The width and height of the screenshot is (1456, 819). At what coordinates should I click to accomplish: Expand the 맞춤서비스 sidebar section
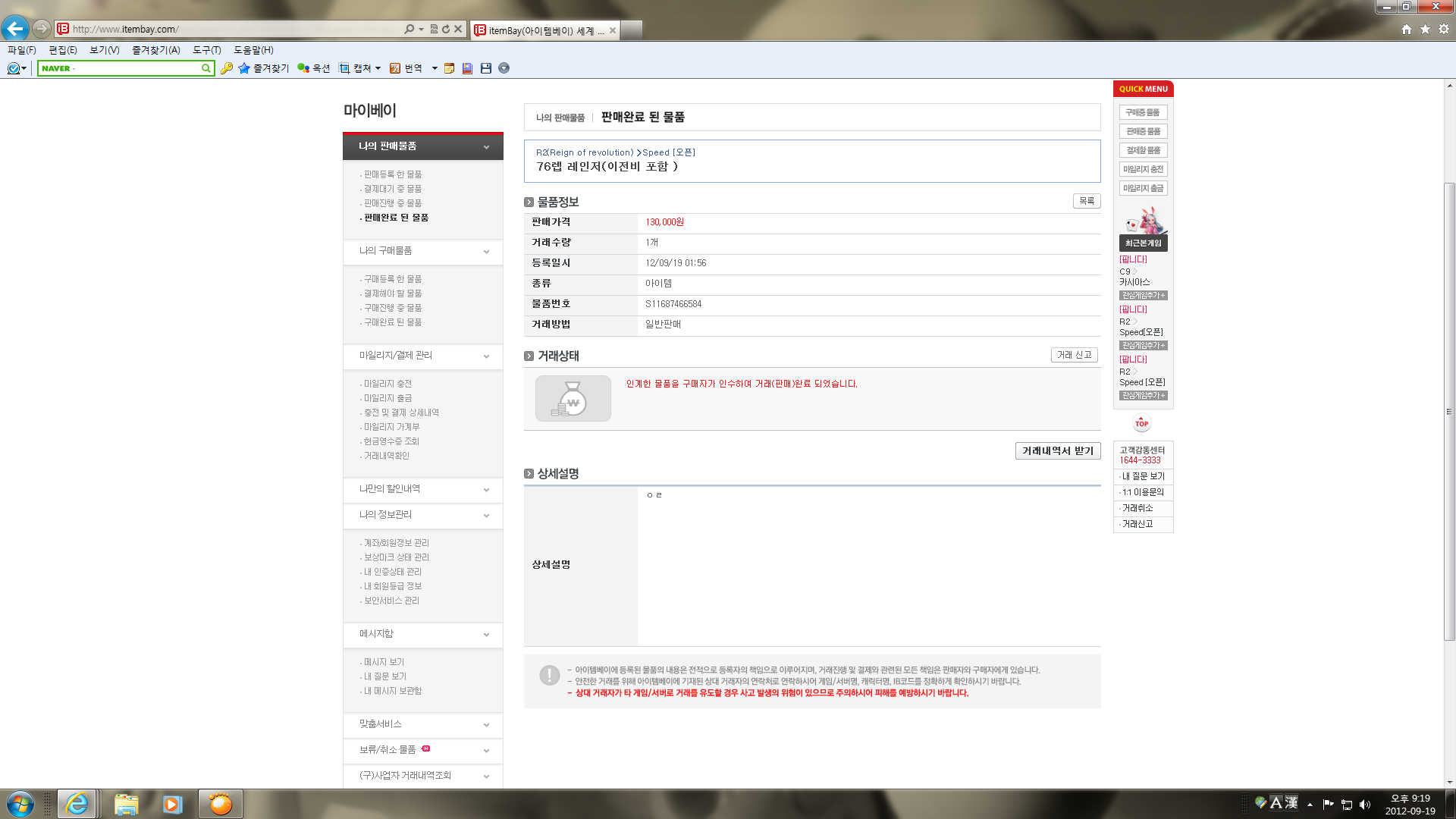point(486,725)
